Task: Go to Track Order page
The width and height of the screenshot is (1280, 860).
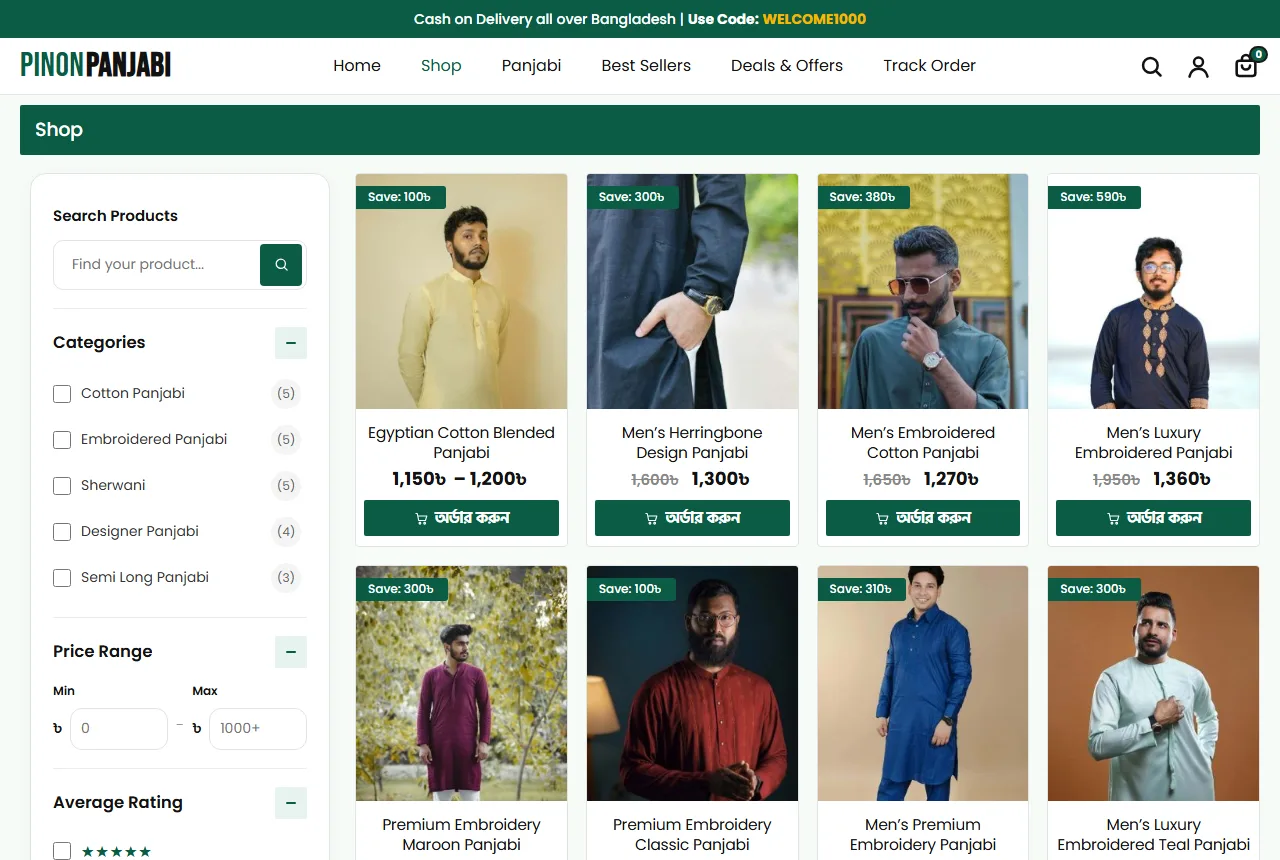Action: (929, 66)
